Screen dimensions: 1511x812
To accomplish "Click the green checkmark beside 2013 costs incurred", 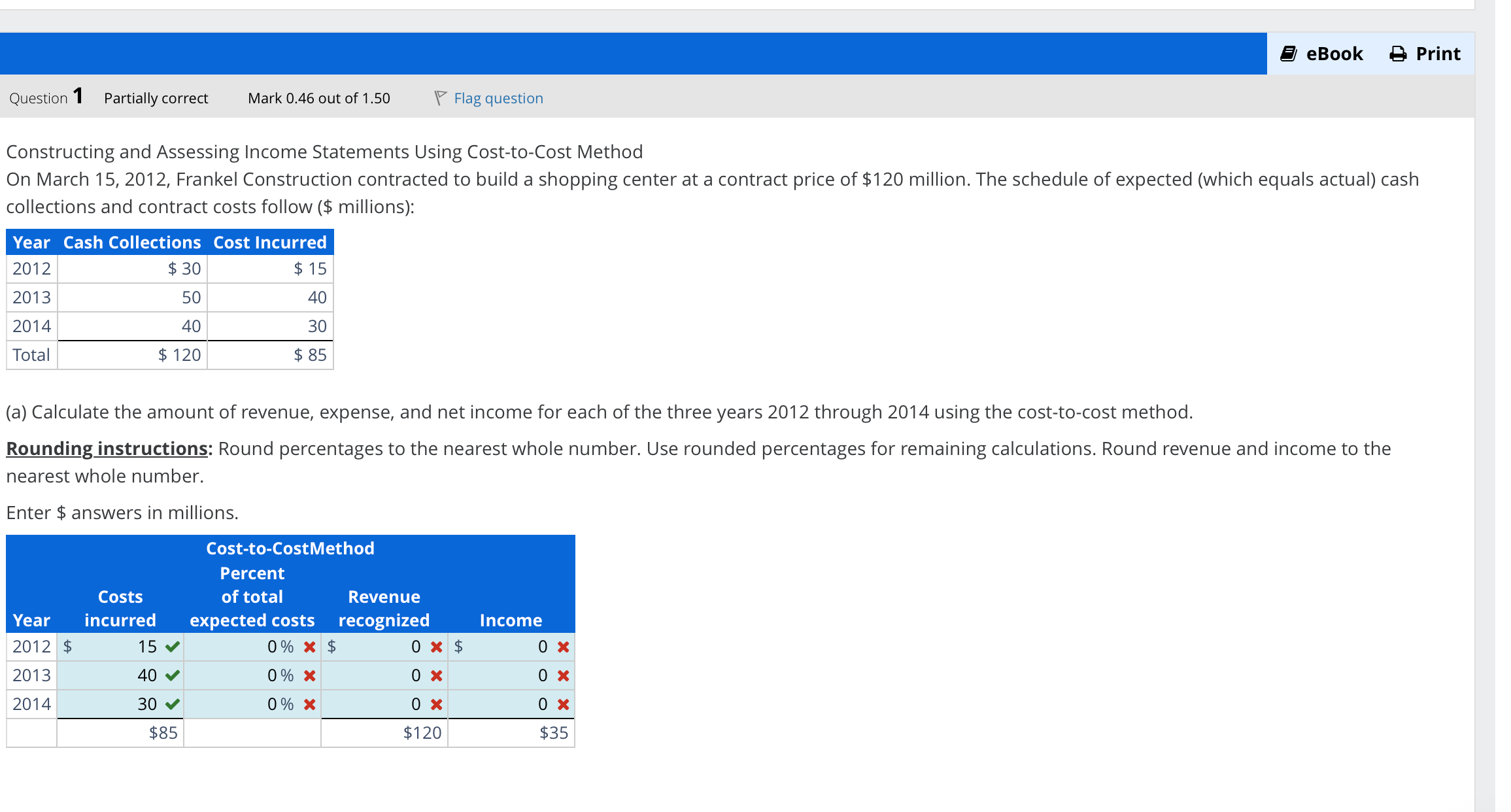I will [x=172, y=675].
